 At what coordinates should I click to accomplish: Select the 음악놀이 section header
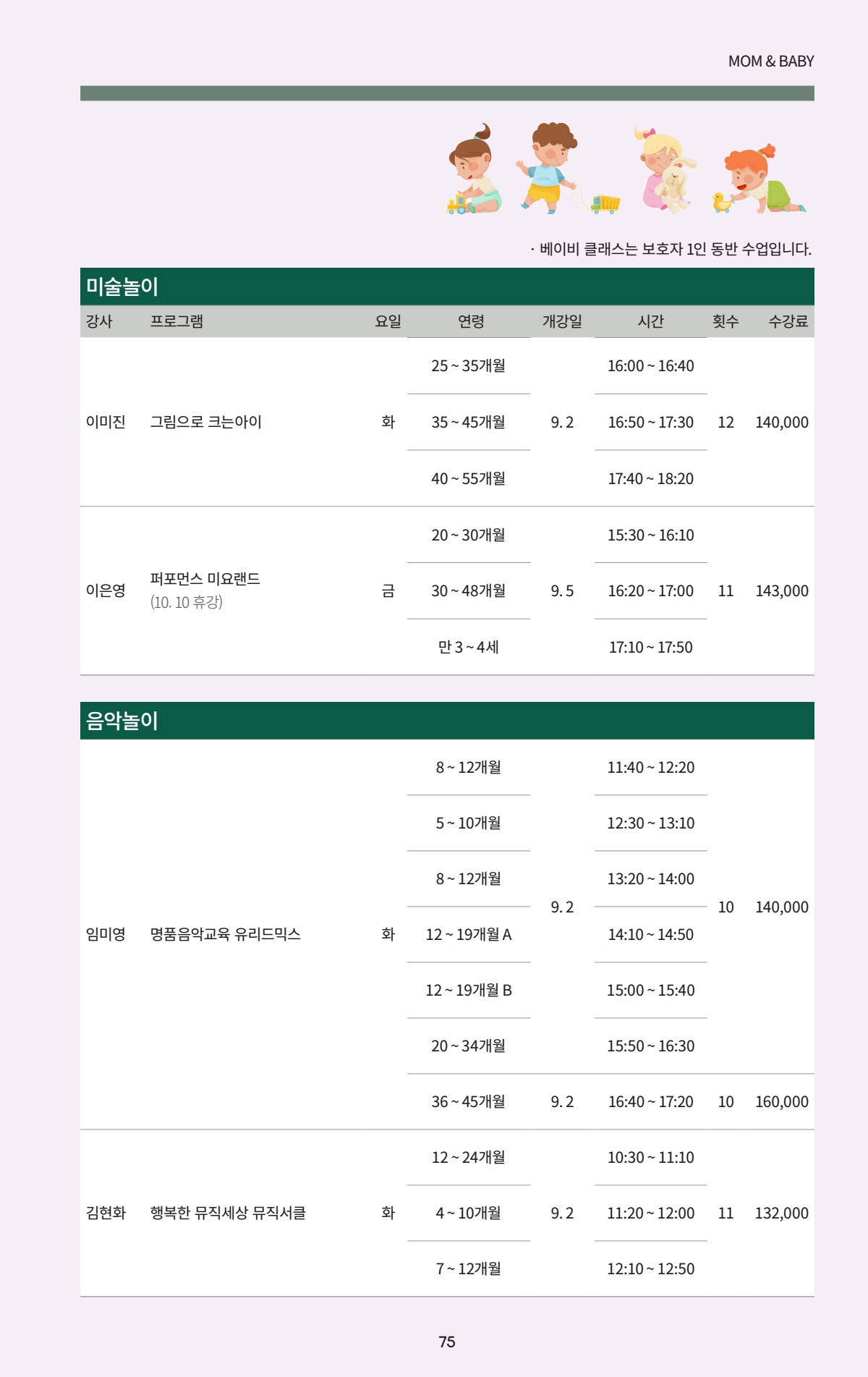click(122, 721)
